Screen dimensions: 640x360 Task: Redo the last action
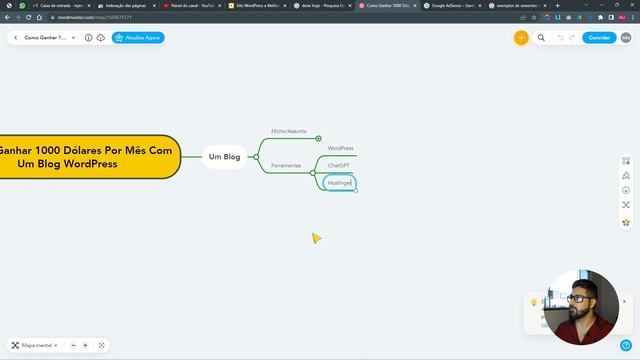572,38
